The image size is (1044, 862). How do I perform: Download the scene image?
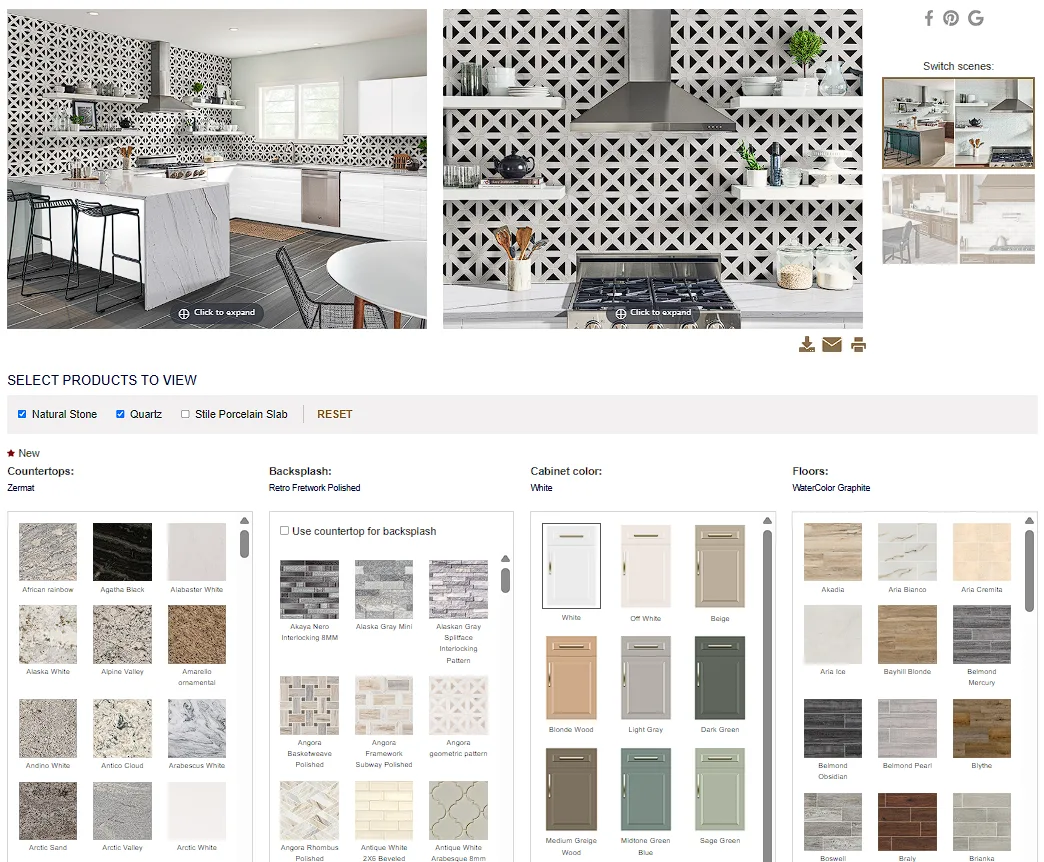coord(807,344)
